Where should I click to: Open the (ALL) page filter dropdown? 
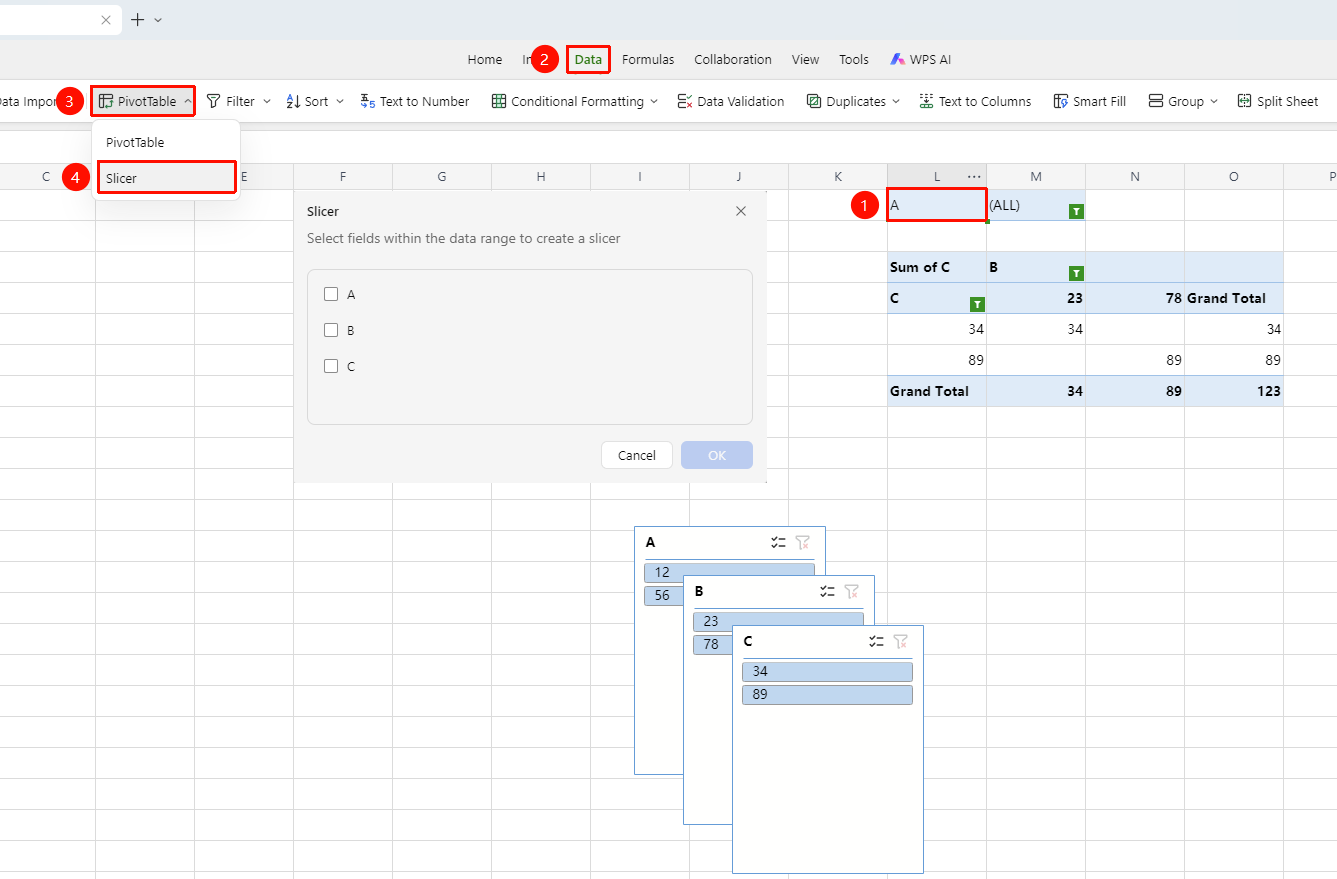pos(1076,211)
